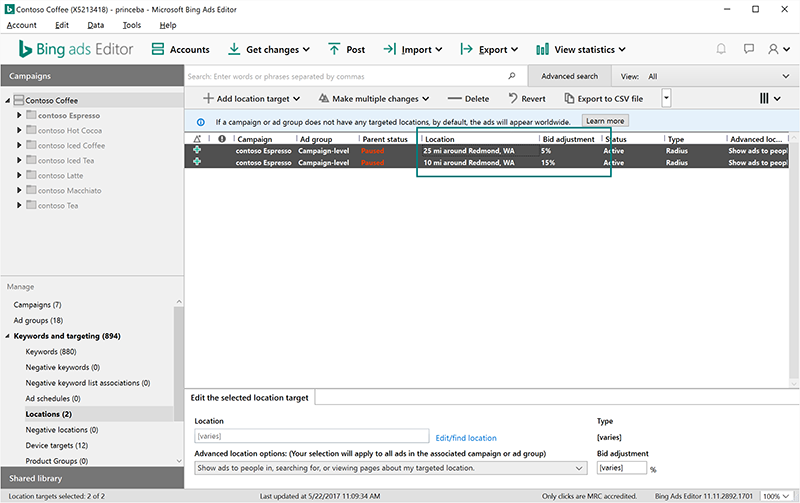Click the Location [varies] text field
Viewport: 800px width, 503px height.
pos(312,436)
